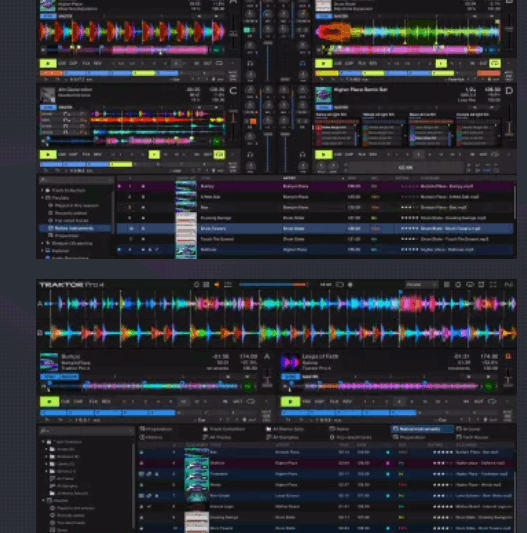Expand Beatport Streaming in the four-deck browser tree
Viewport: 527px width, 533px height.
tap(42, 243)
